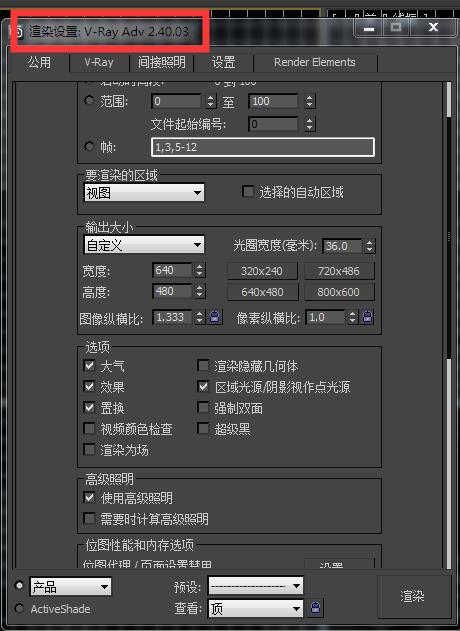
Task: Click the 光圈宽度 36.0 spinner
Action: (369, 246)
